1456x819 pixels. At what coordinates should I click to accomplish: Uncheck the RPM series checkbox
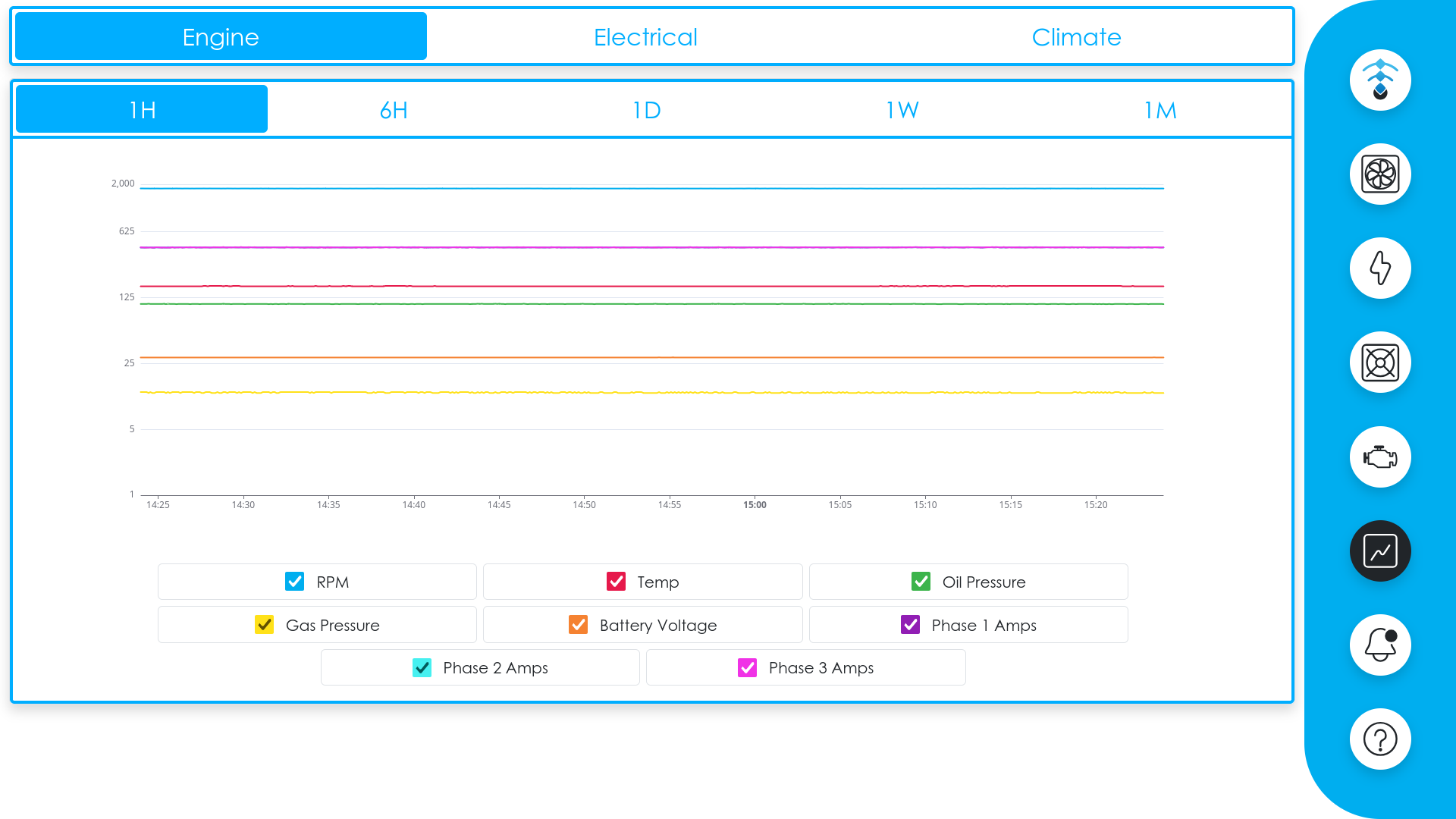pos(294,582)
